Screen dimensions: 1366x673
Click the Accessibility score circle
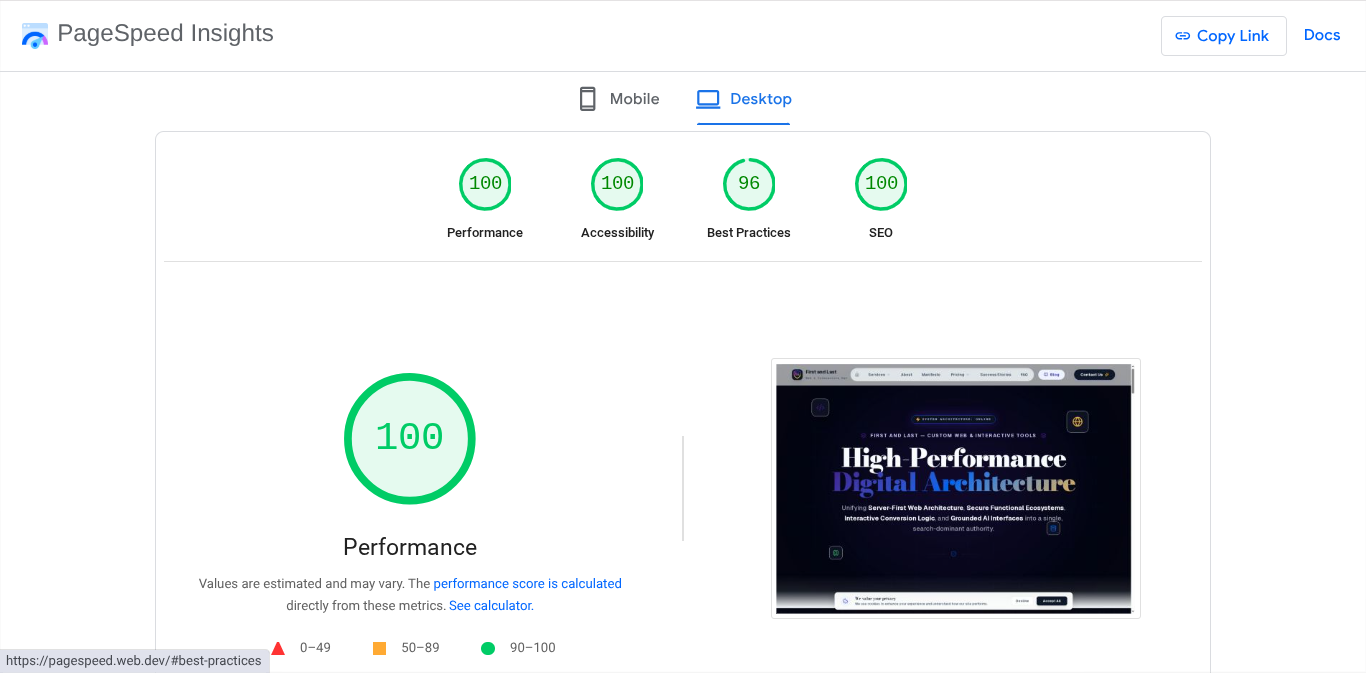point(617,184)
